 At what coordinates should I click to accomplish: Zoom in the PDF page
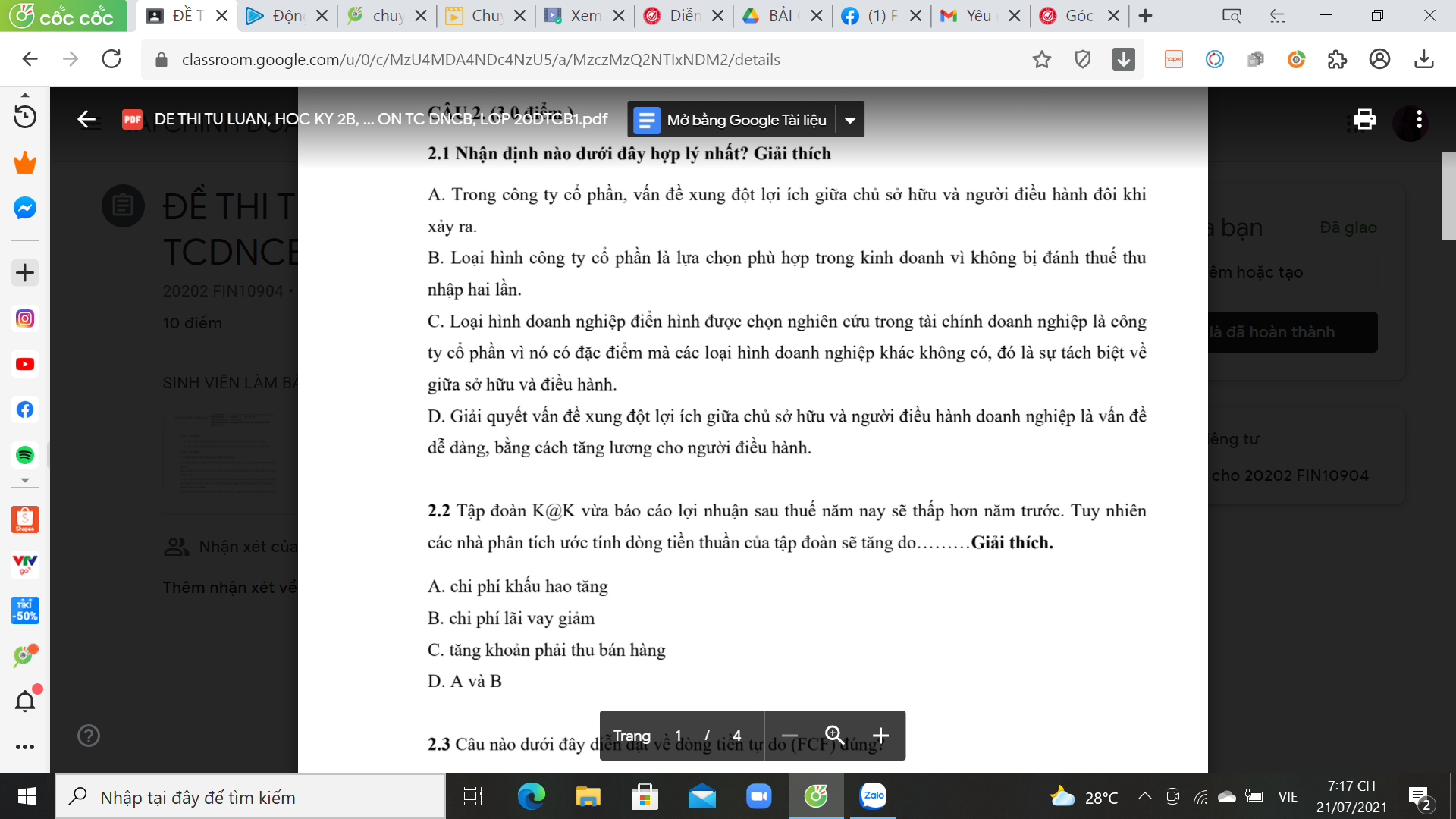click(880, 736)
